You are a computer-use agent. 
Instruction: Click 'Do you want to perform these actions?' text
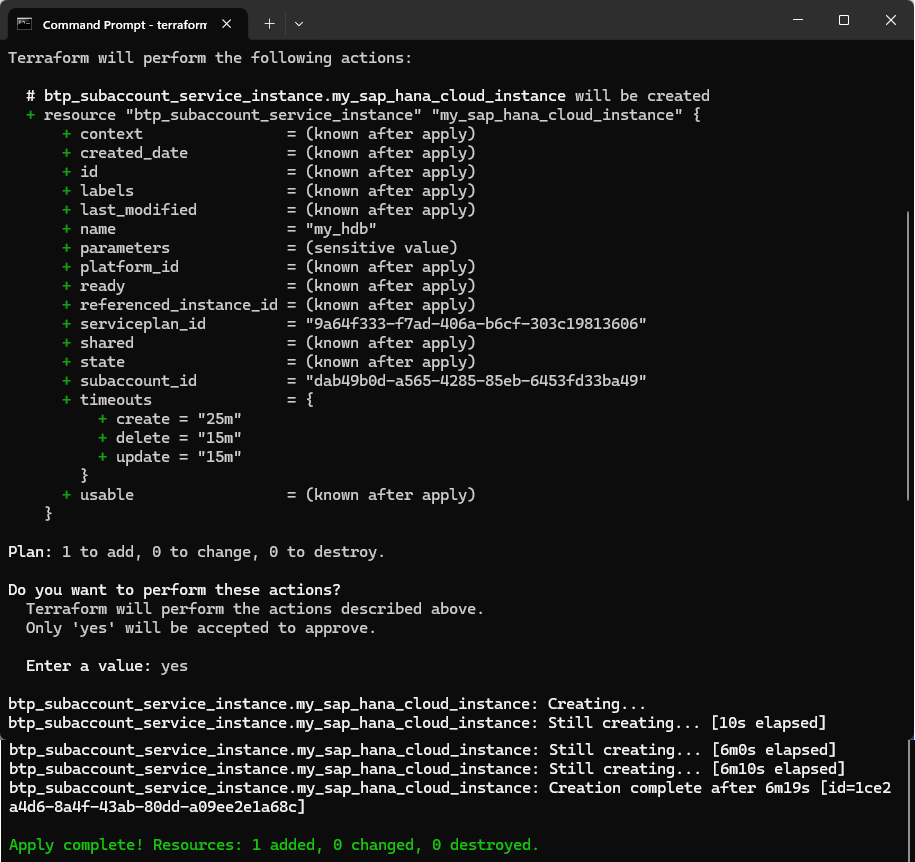pyautogui.click(x=174, y=590)
